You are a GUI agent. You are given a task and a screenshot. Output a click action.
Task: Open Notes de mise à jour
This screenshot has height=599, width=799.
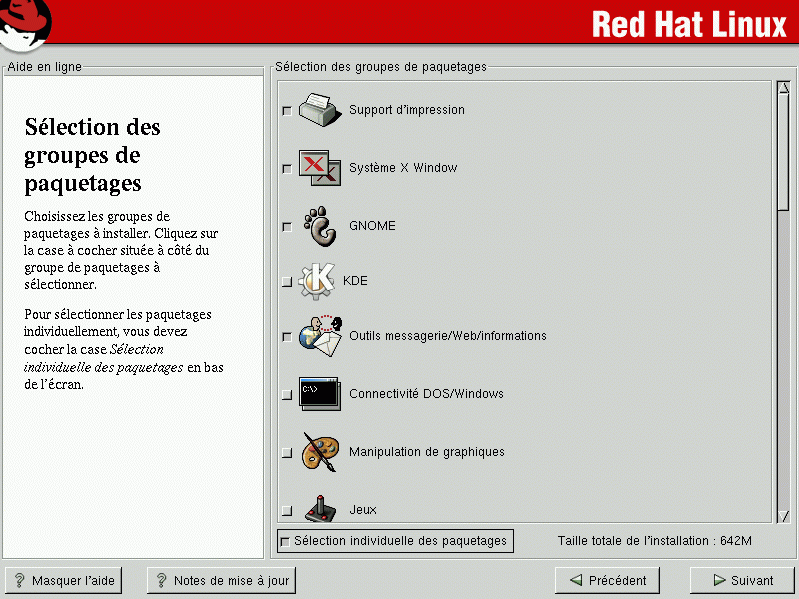pos(221,580)
